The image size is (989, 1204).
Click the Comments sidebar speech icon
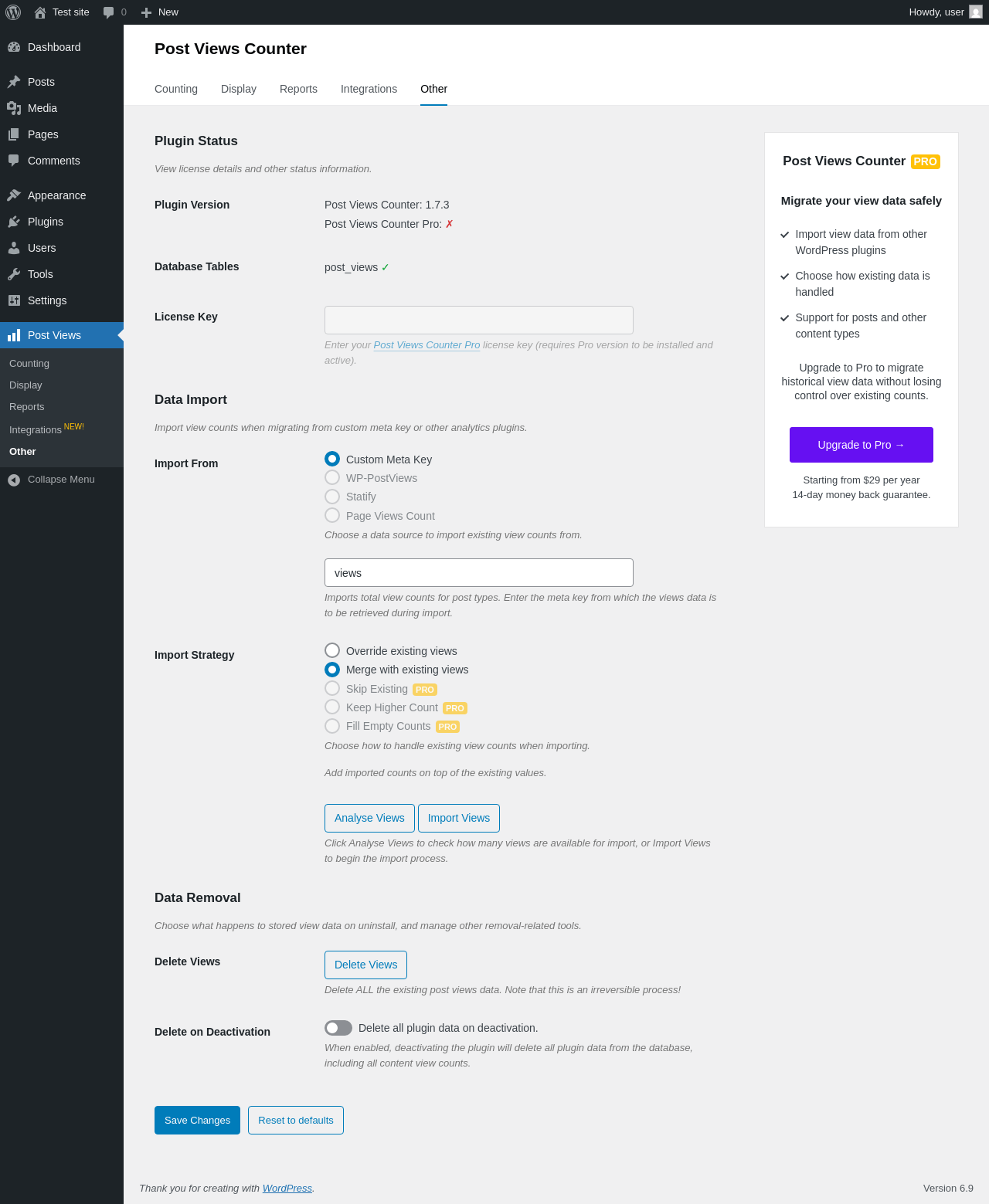tap(14, 161)
